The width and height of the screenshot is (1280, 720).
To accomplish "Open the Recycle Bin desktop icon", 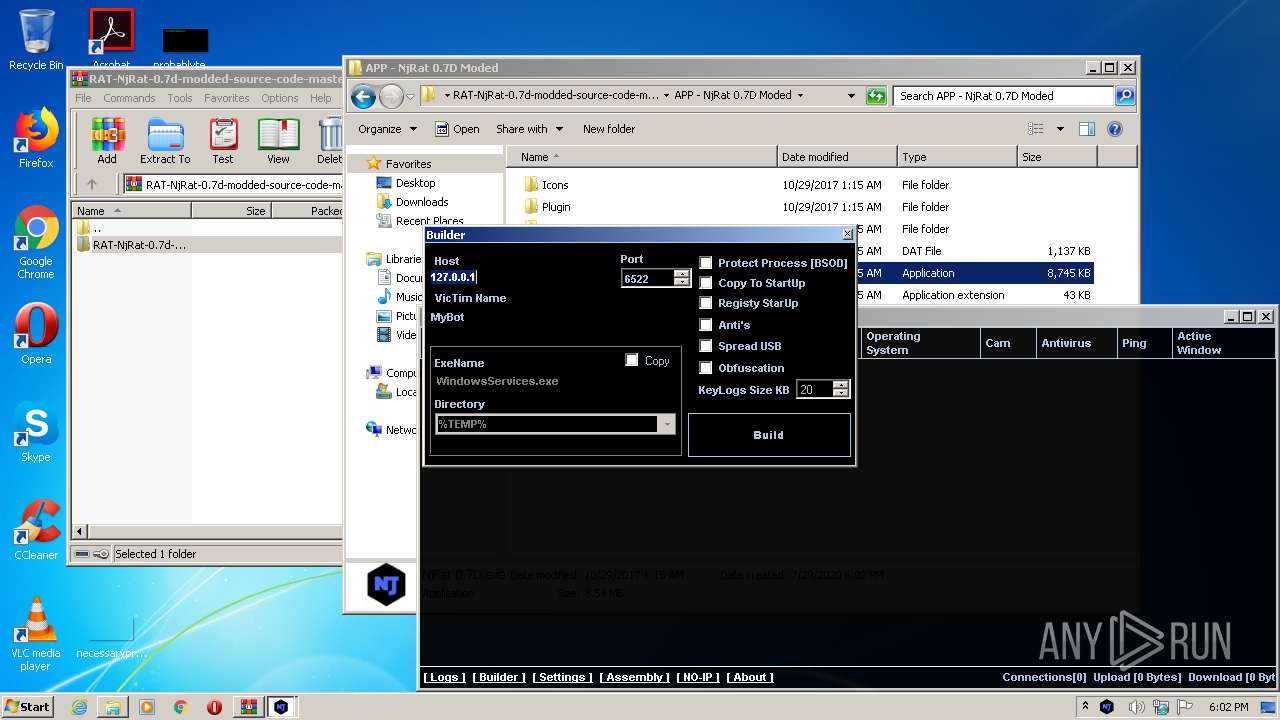I will coord(36,40).
